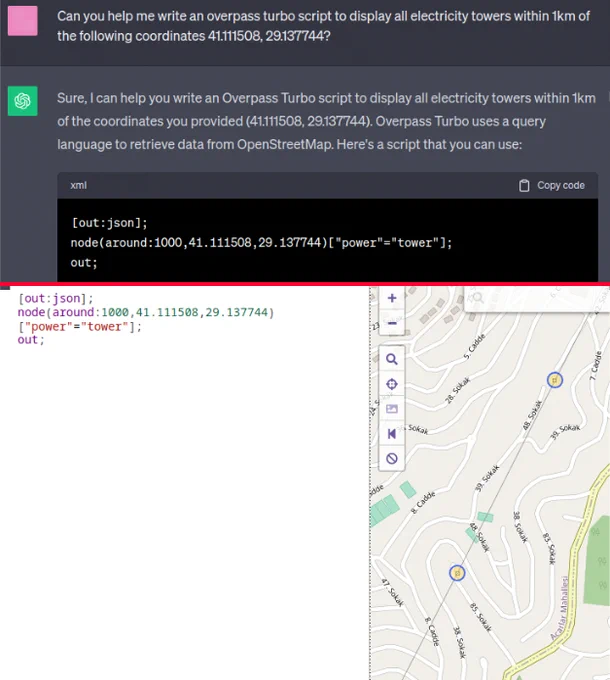Click the ["power"="tower"]; editor line
The height and width of the screenshot is (680, 610).
80,326
